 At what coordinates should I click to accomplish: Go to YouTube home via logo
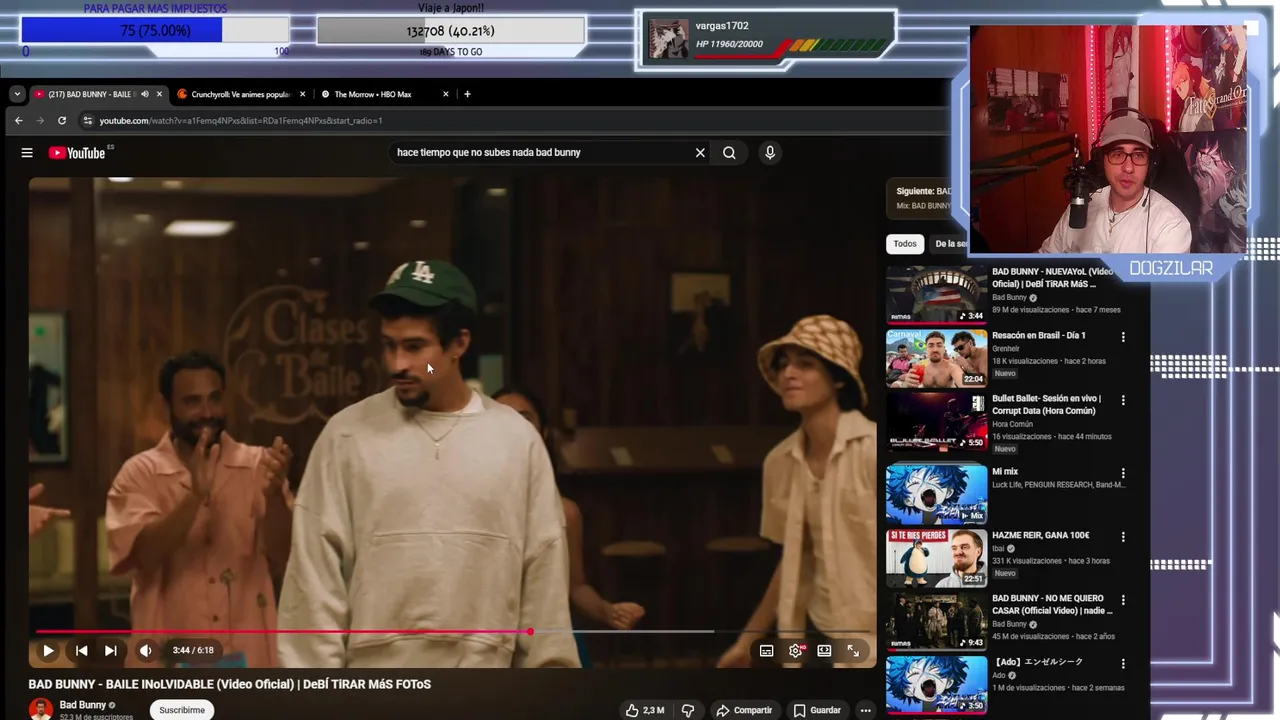tap(78, 153)
